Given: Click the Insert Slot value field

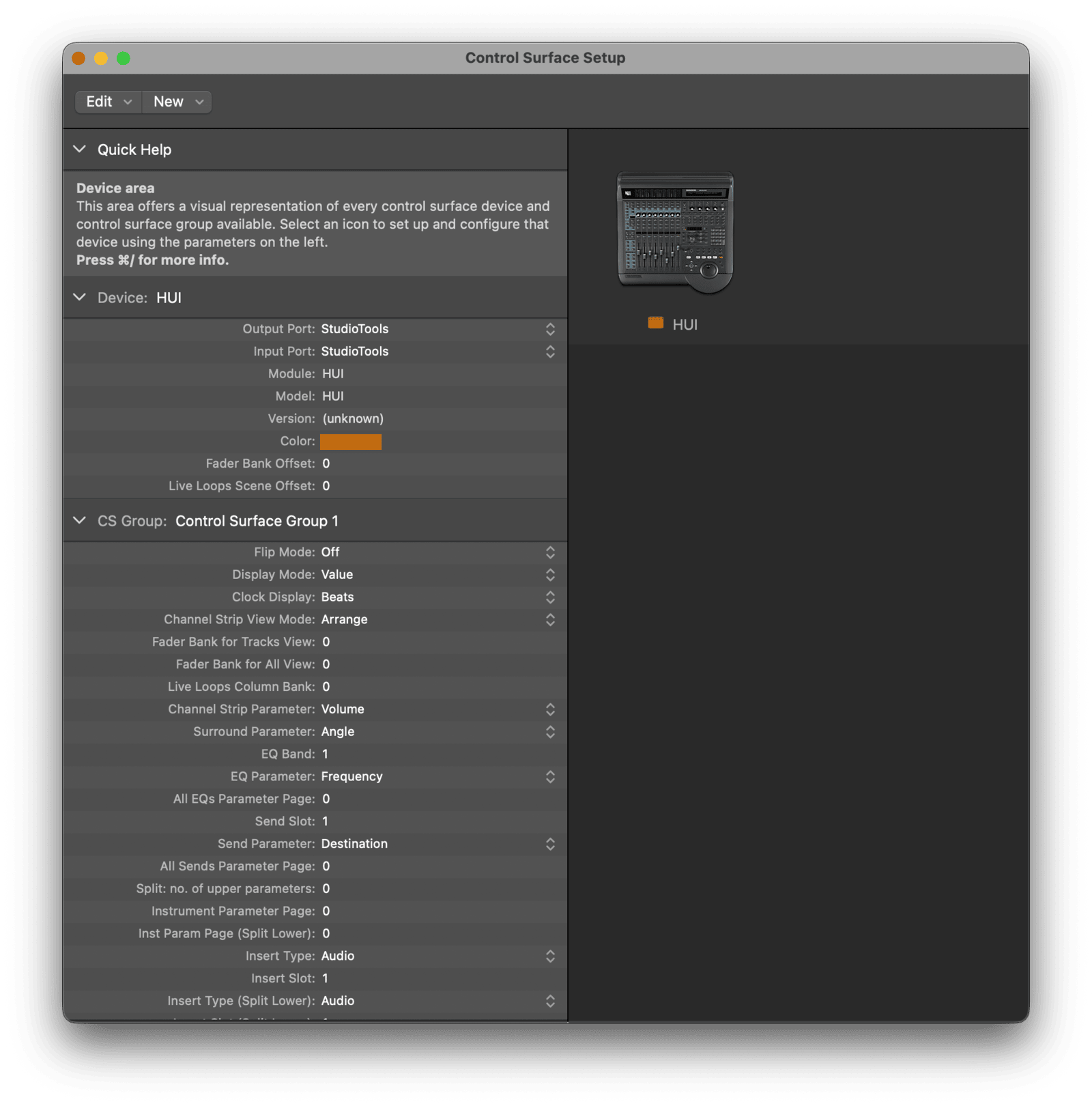Looking at the screenshot, I should 326,978.
